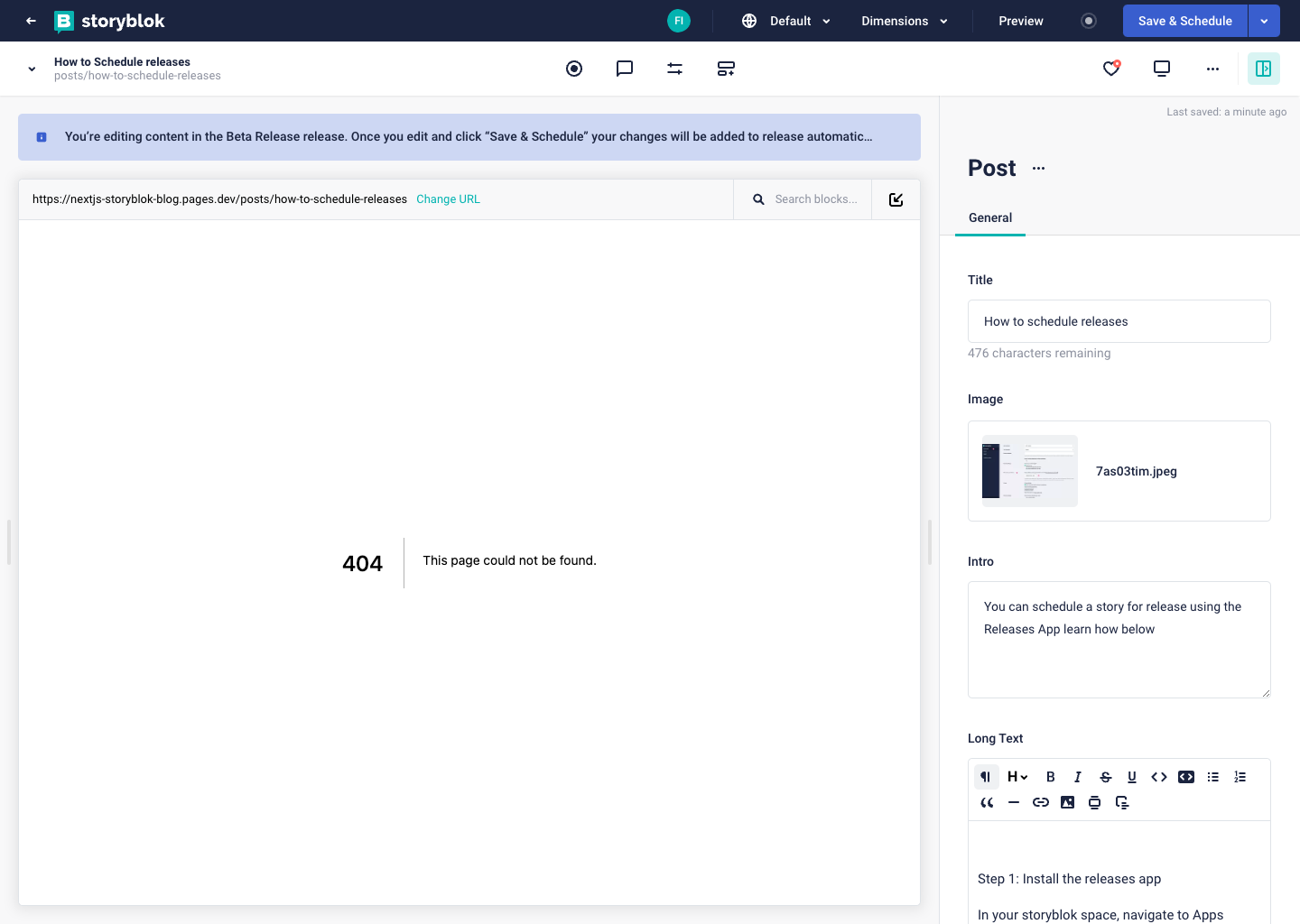The width and height of the screenshot is (1300, 924).
Task: Open the Default language dropdown
Action: click(x=786, y=21)
